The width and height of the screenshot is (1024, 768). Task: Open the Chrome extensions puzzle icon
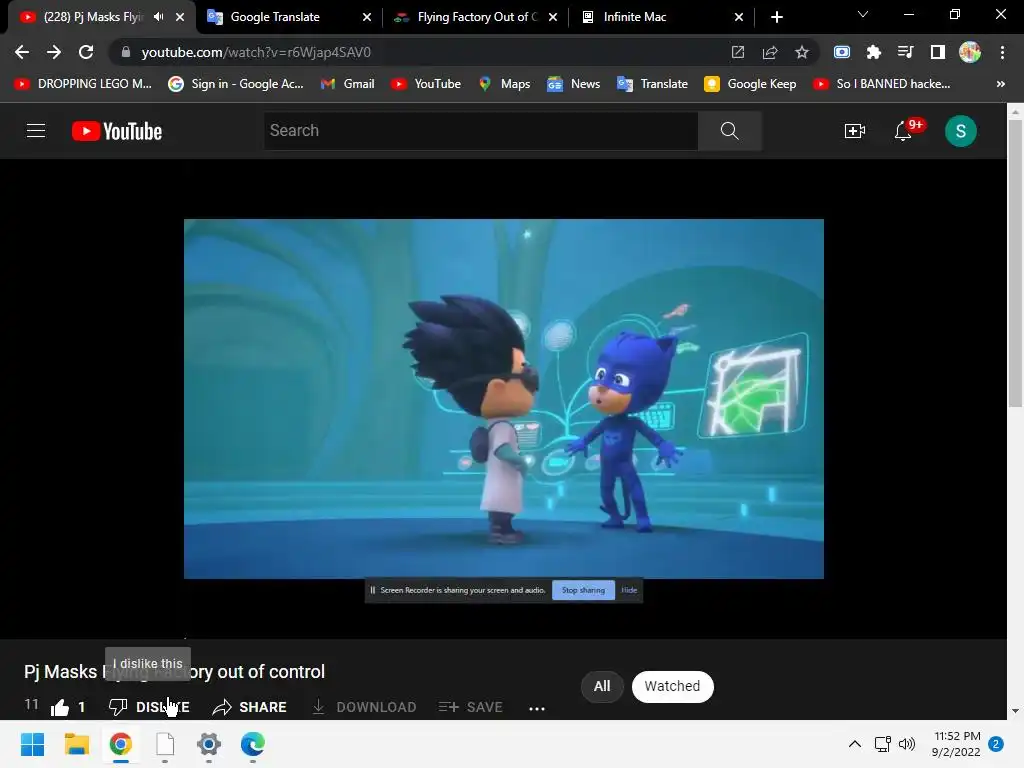tap(874, 52)
